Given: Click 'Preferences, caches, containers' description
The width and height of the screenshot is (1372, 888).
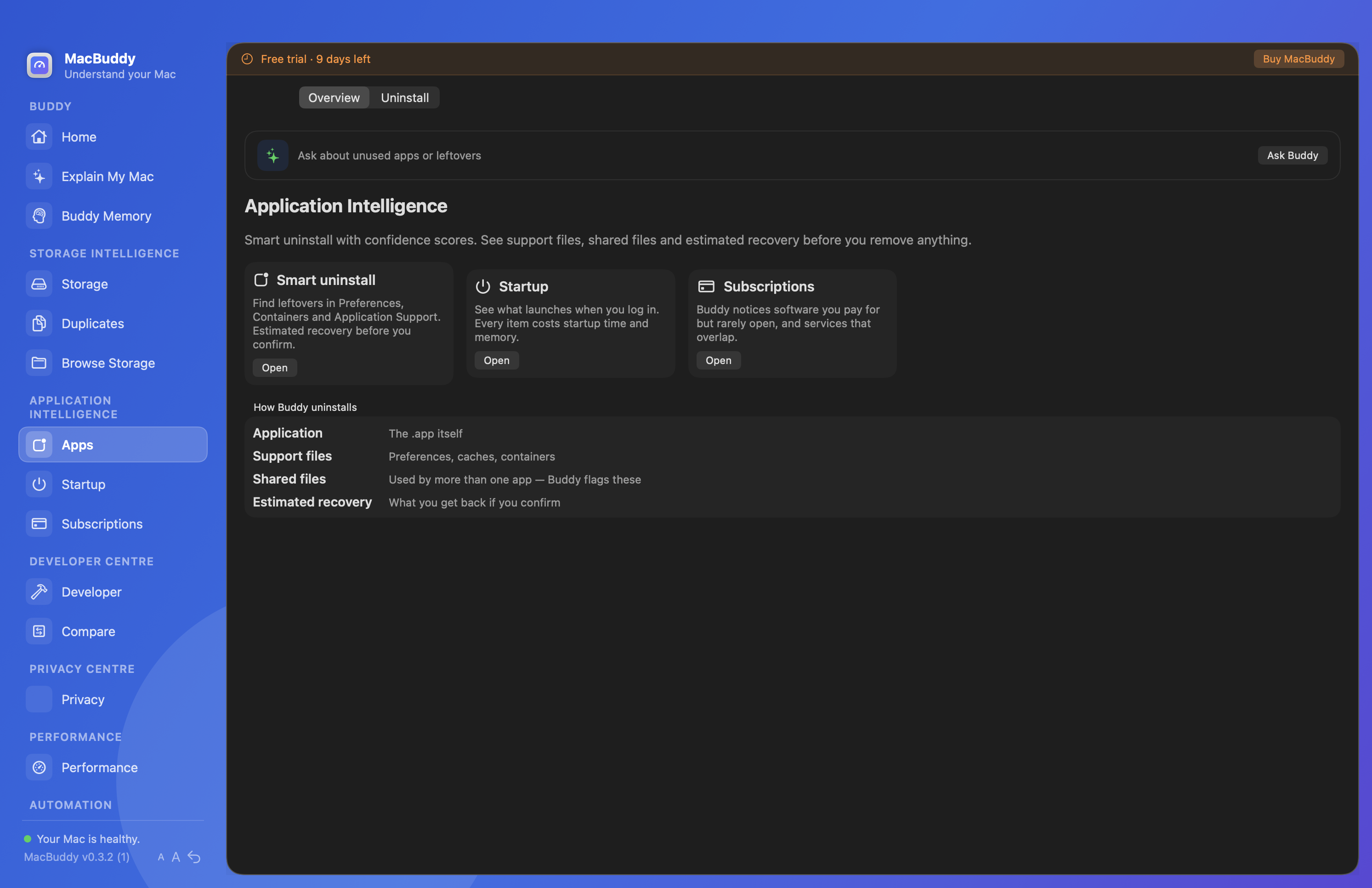Looking at the screenshot, I should point(471,457).
